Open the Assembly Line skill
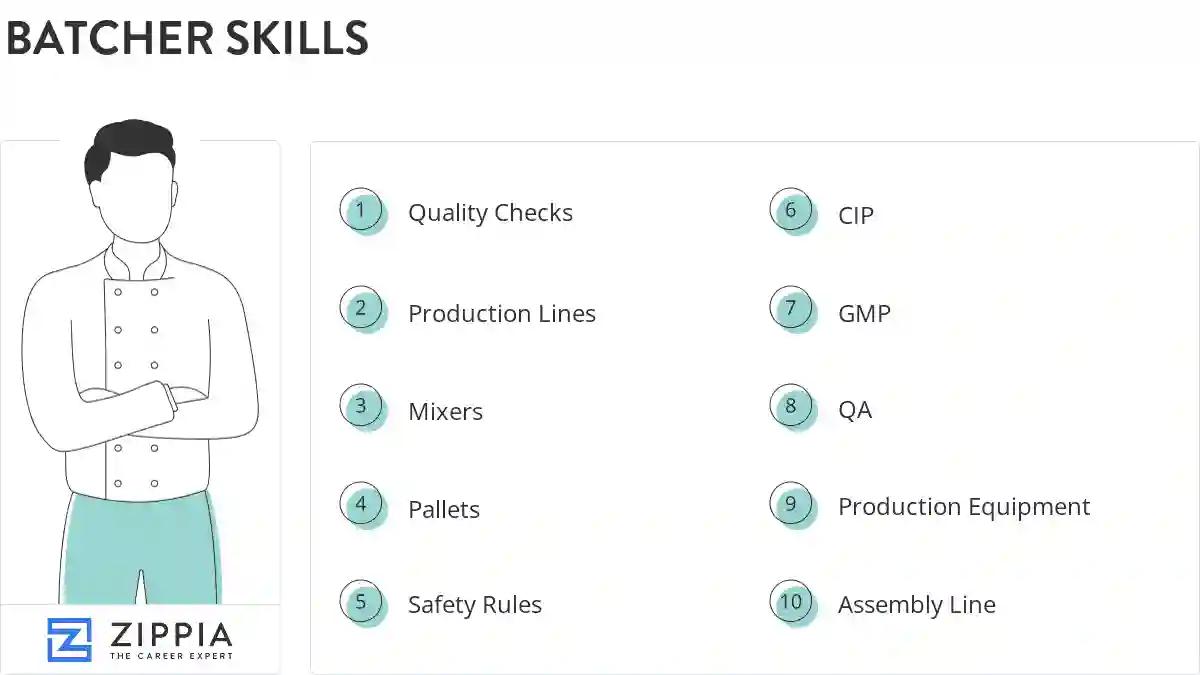Viewport: 1200px width, 675px height. tap(916, 605)
